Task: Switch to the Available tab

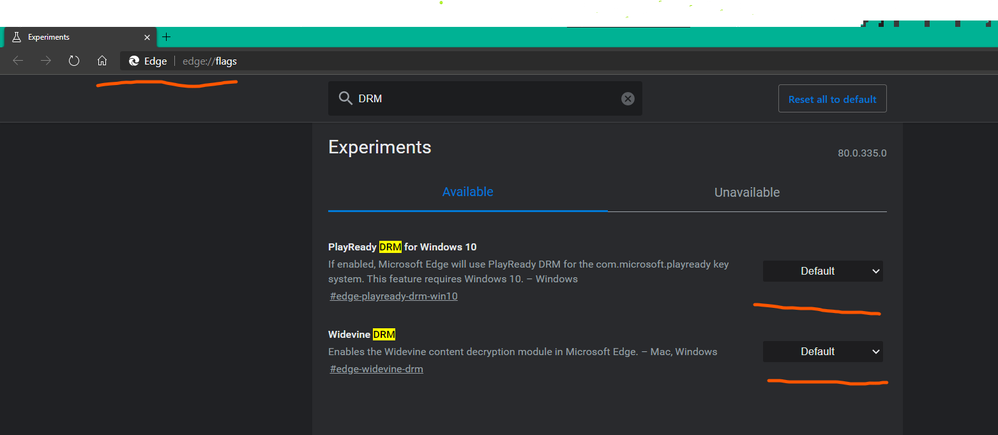Action: (468, 192)
